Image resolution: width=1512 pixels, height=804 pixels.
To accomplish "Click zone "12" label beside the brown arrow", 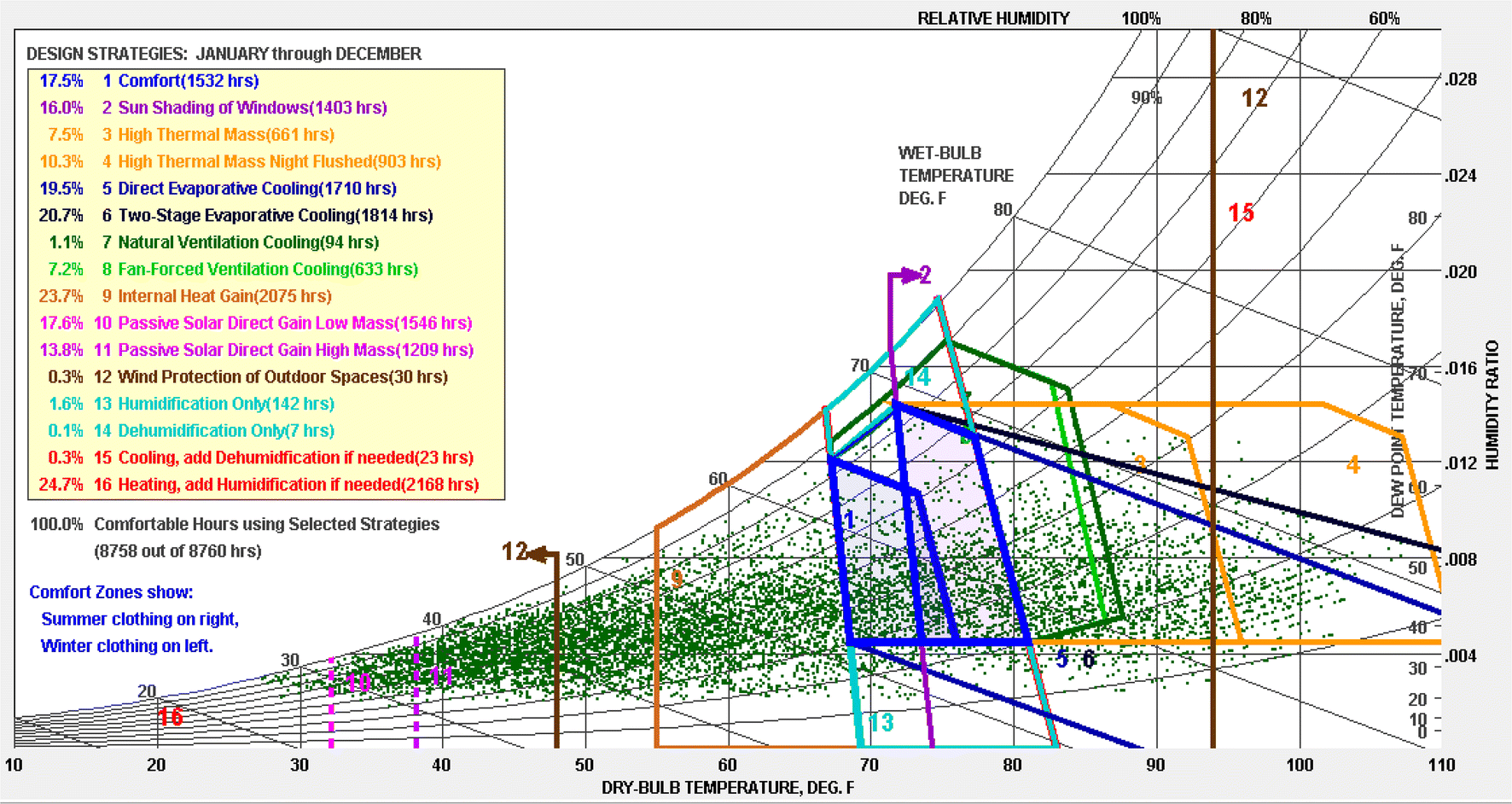I will pos(515,551).
